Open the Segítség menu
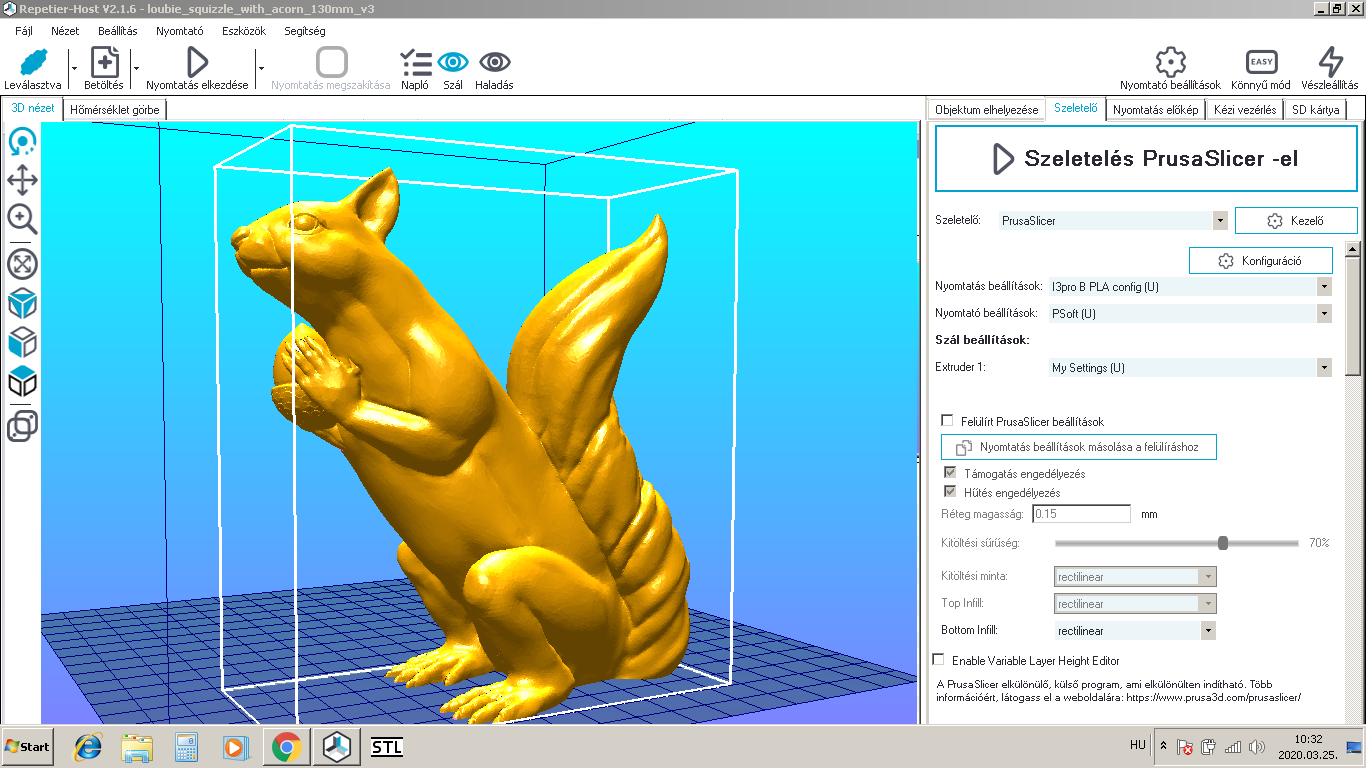This screenshot has width=1366, height=768. click(x=305, y=31)
